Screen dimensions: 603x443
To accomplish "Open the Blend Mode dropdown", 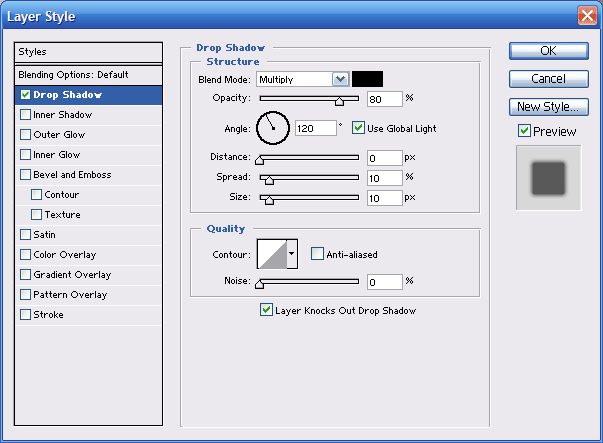I will pyautogui.click(x=340, y=79).
